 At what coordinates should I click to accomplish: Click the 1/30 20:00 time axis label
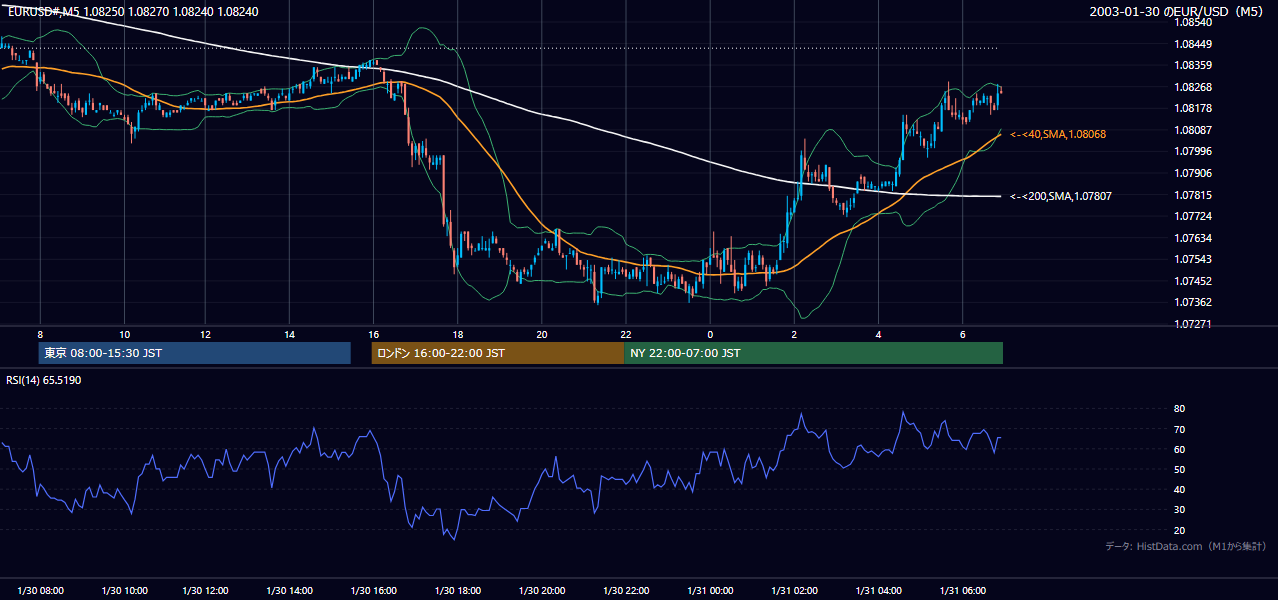[x=541, y=591]
